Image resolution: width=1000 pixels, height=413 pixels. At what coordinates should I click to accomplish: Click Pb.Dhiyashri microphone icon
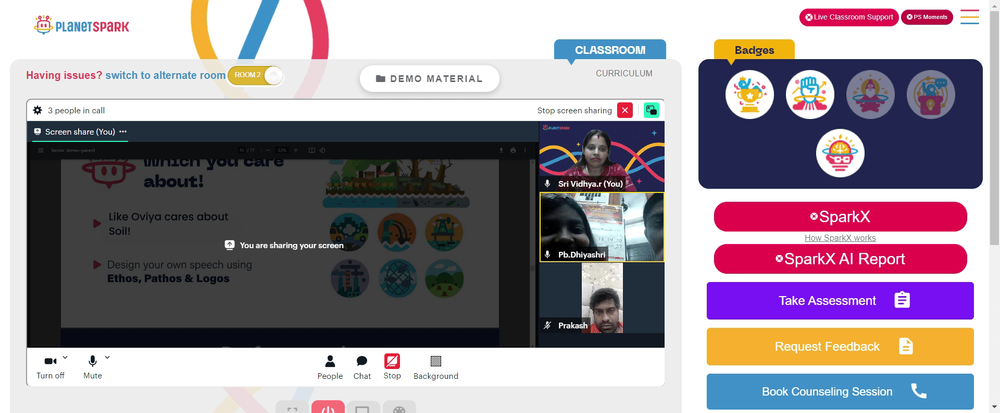coord(547,254)
